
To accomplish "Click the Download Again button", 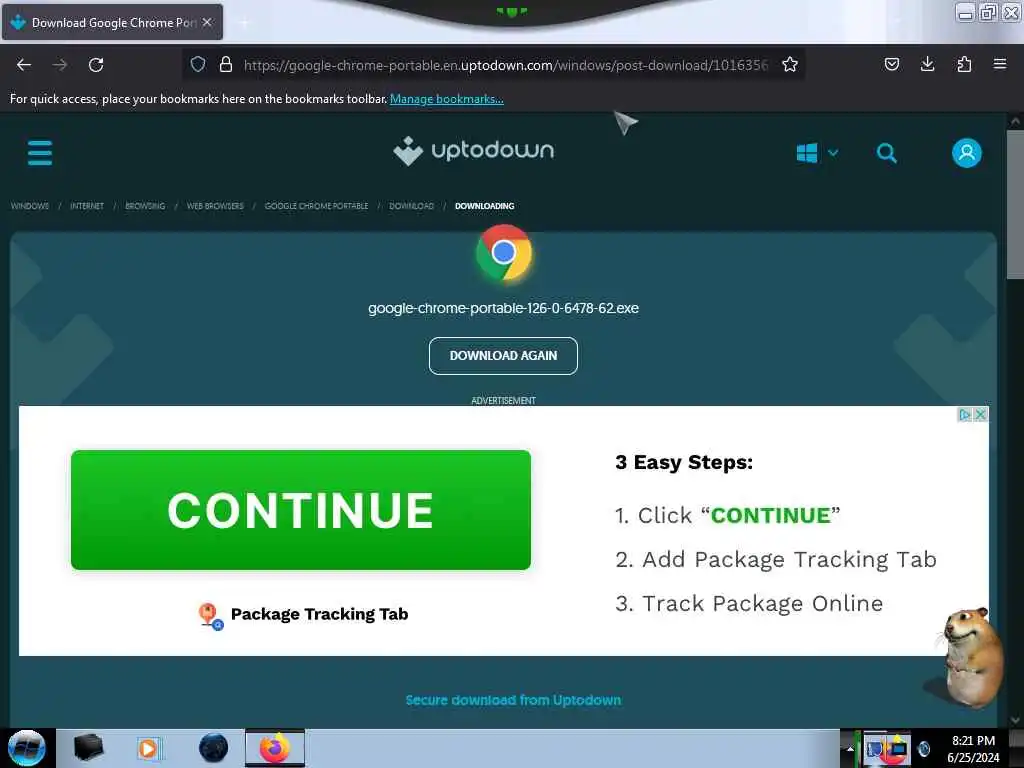I will click(503, 356).
